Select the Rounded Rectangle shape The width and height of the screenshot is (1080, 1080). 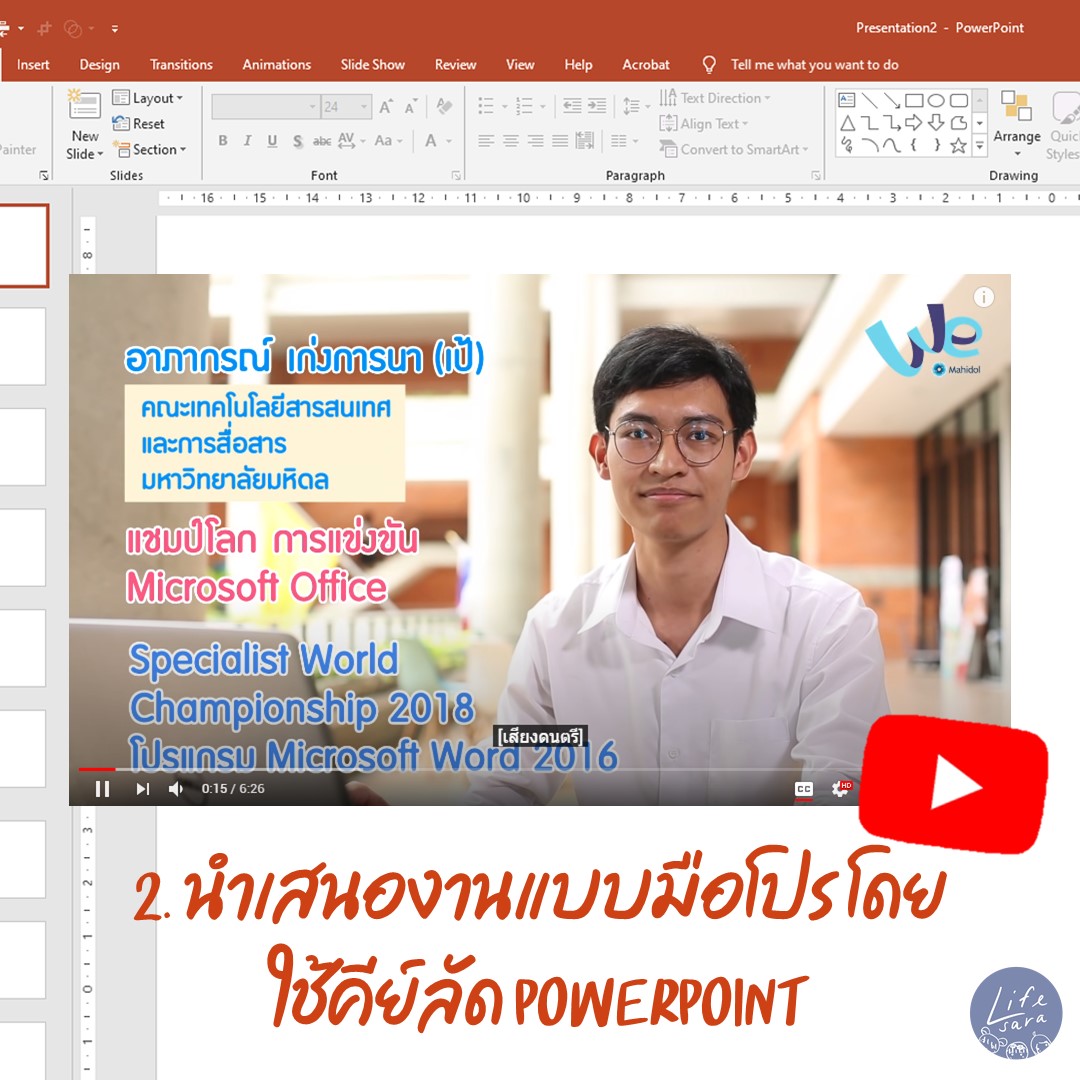959,100
